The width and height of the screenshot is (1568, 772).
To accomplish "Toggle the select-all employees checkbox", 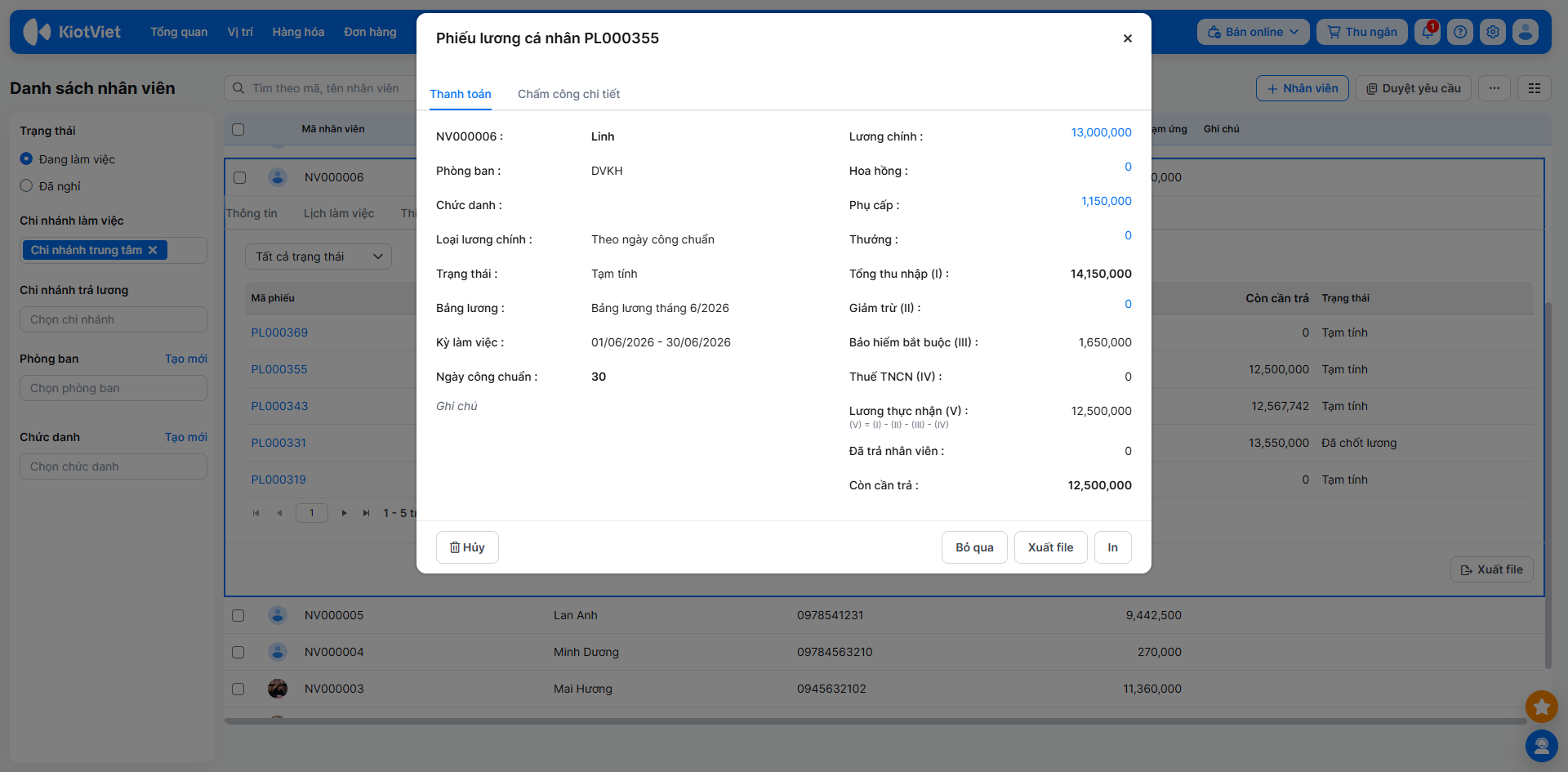I will coord(238,129).
